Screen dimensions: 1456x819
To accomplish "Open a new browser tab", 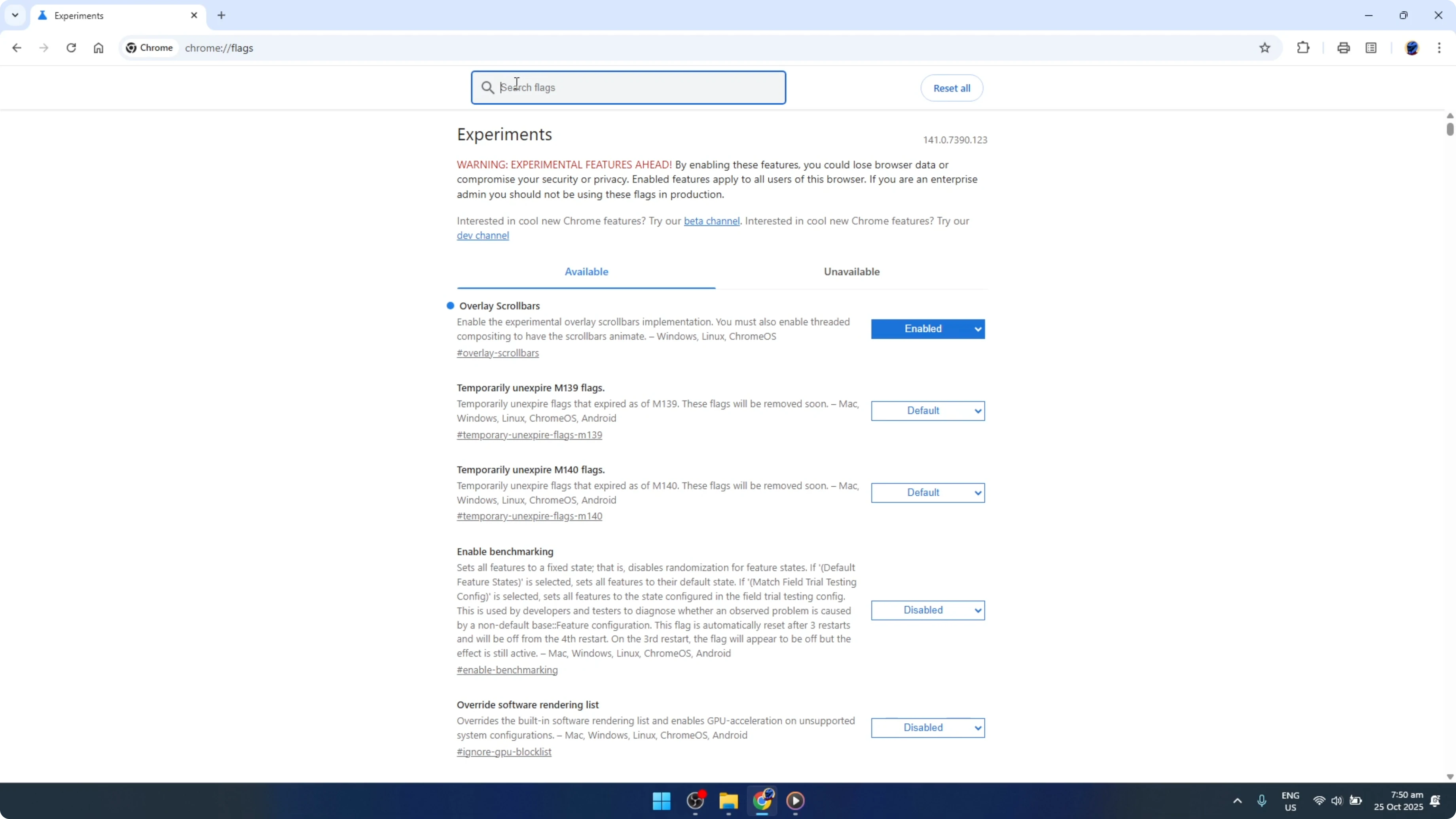I will click(221, 15).
